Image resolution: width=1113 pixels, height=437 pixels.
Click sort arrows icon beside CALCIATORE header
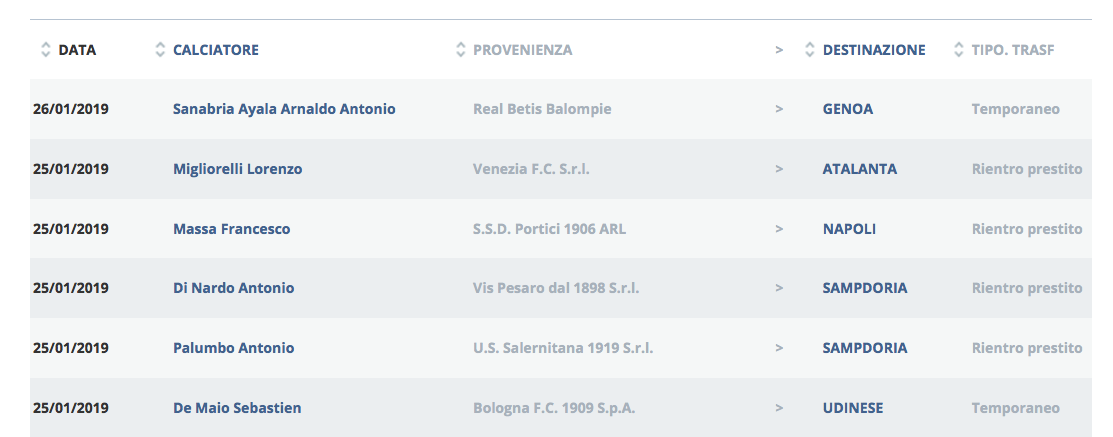[x=160, y=50]
